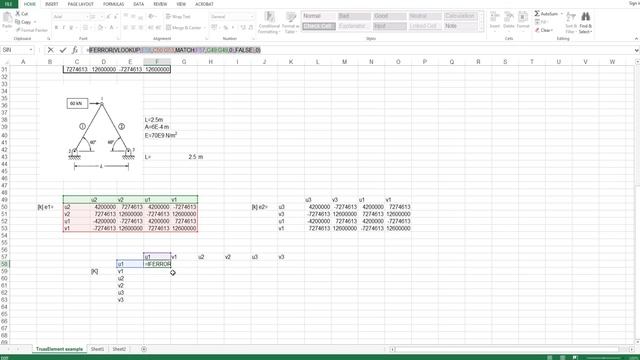Image resolution: width=640 pixels, height=360 pixels.
Task: Open the font name dropdown
Action: [x=87, y=17]
